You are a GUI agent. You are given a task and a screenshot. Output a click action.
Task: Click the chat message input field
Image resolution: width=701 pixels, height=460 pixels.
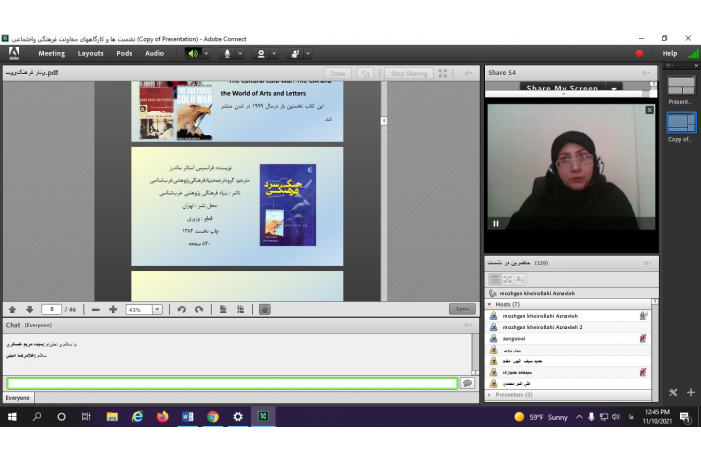tap(232, 383)
